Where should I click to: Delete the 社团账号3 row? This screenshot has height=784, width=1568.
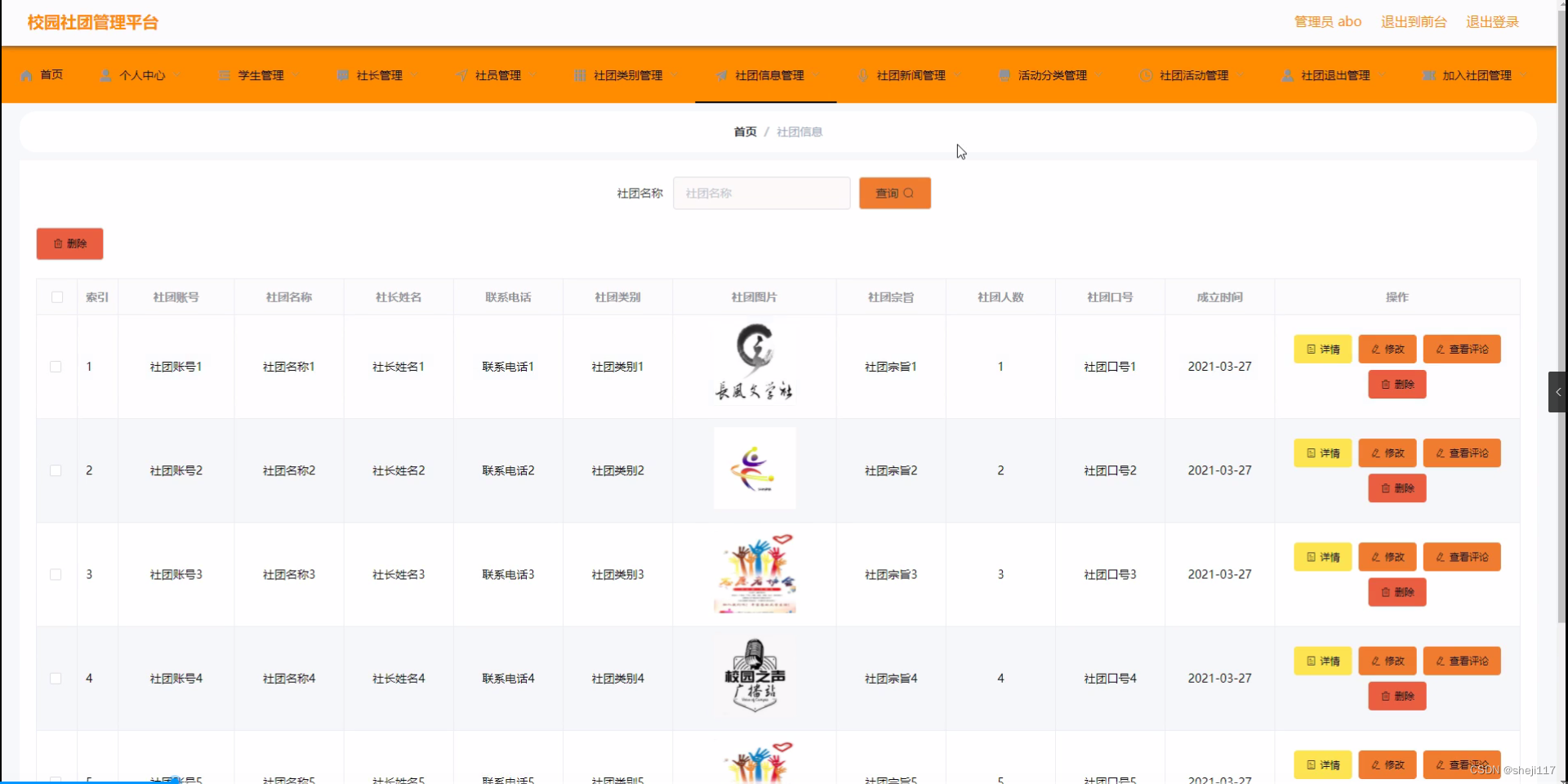click(x=1397, y=592)
